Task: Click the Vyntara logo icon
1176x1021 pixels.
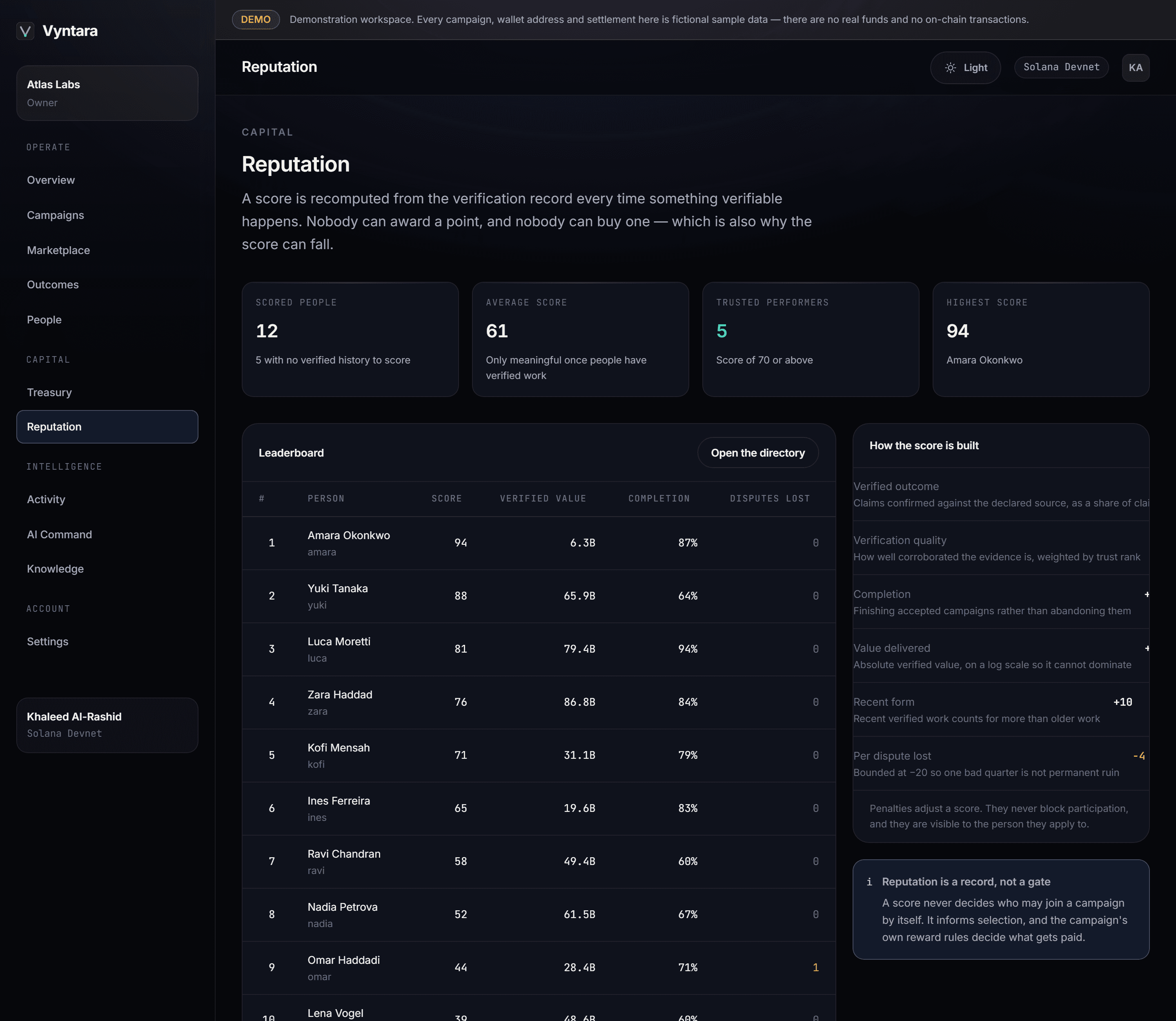Action: 25,31
